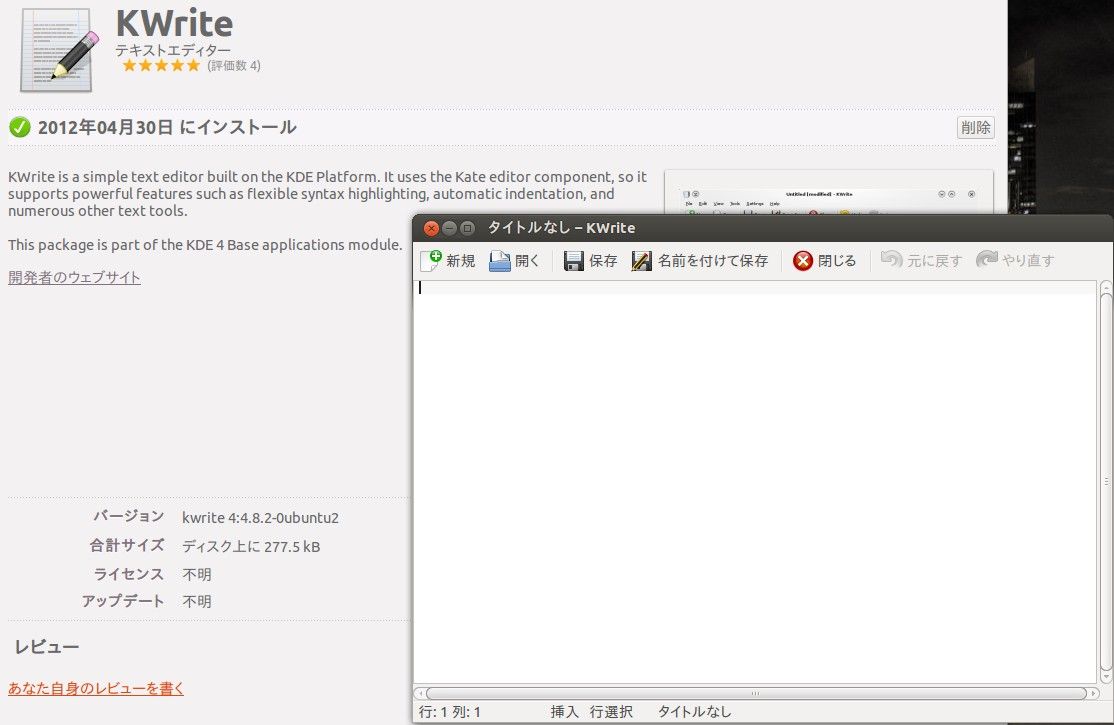Click horizontal scrollbar left arrow
The image size is (1114, 725).
point(420,693)
